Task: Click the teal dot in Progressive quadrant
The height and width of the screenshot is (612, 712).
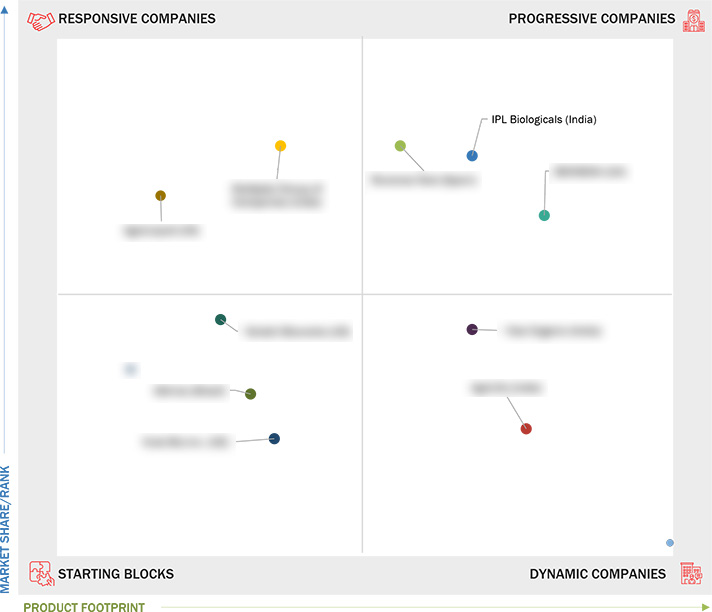Action: click(544, 215)
